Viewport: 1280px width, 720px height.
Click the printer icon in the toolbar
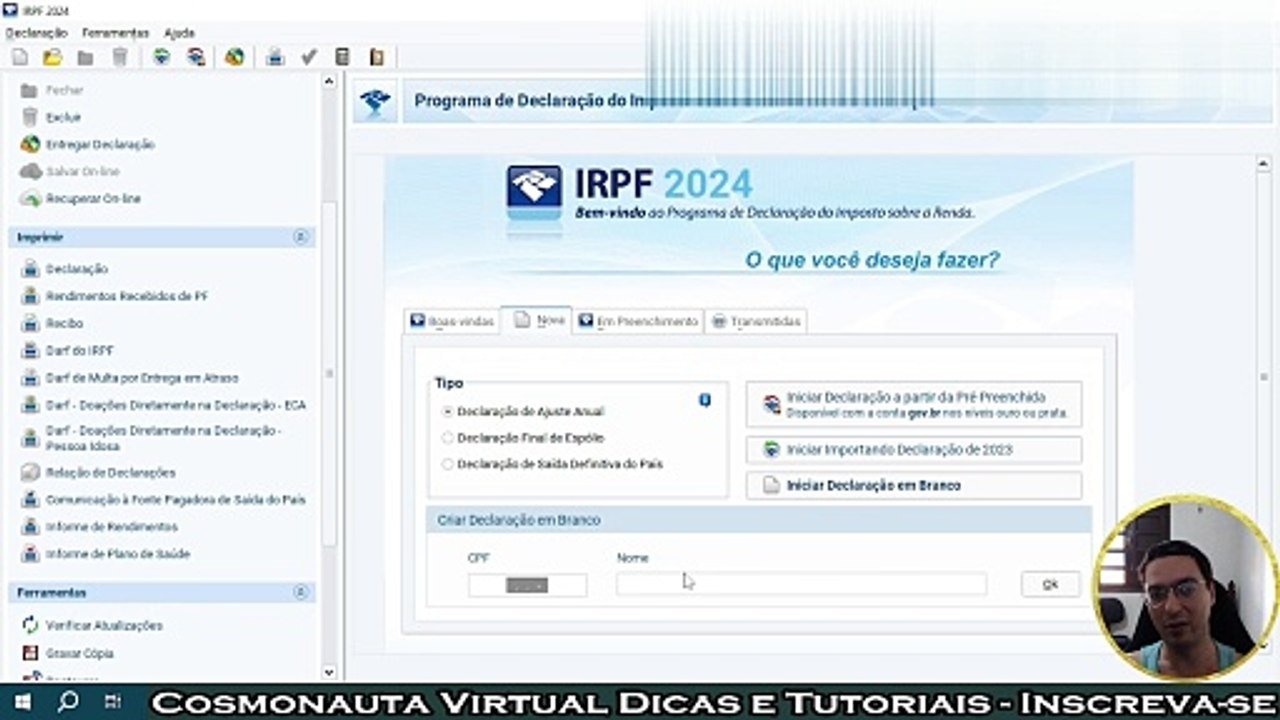(275, 57)
